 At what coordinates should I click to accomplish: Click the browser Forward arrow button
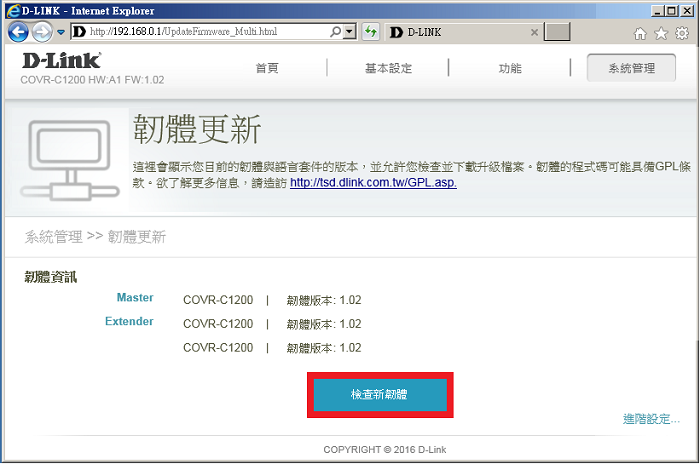[41, 32]
